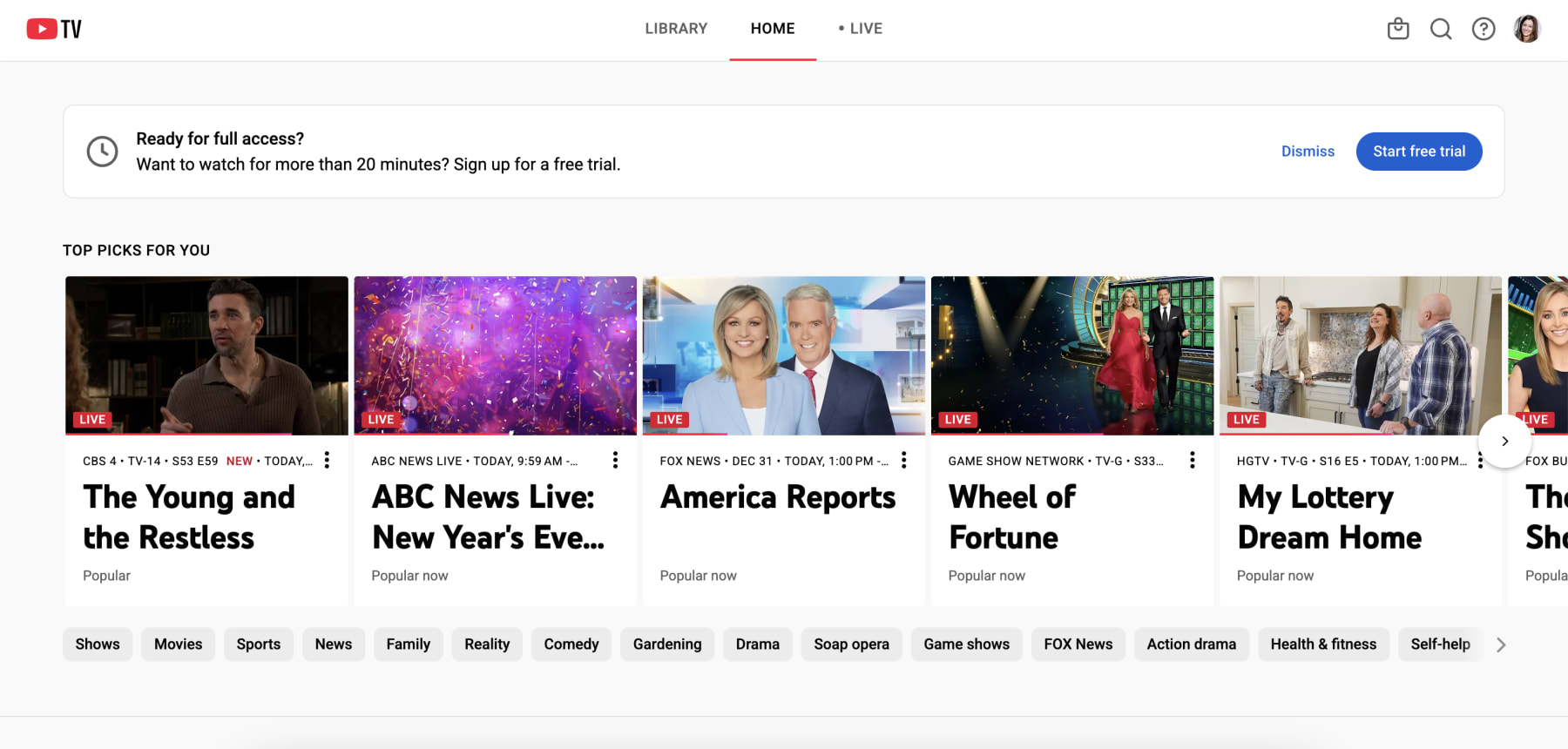1568x749 pixels.
Task: Play The Young and the Restless thumbnail
Action: tap(206, 355)
